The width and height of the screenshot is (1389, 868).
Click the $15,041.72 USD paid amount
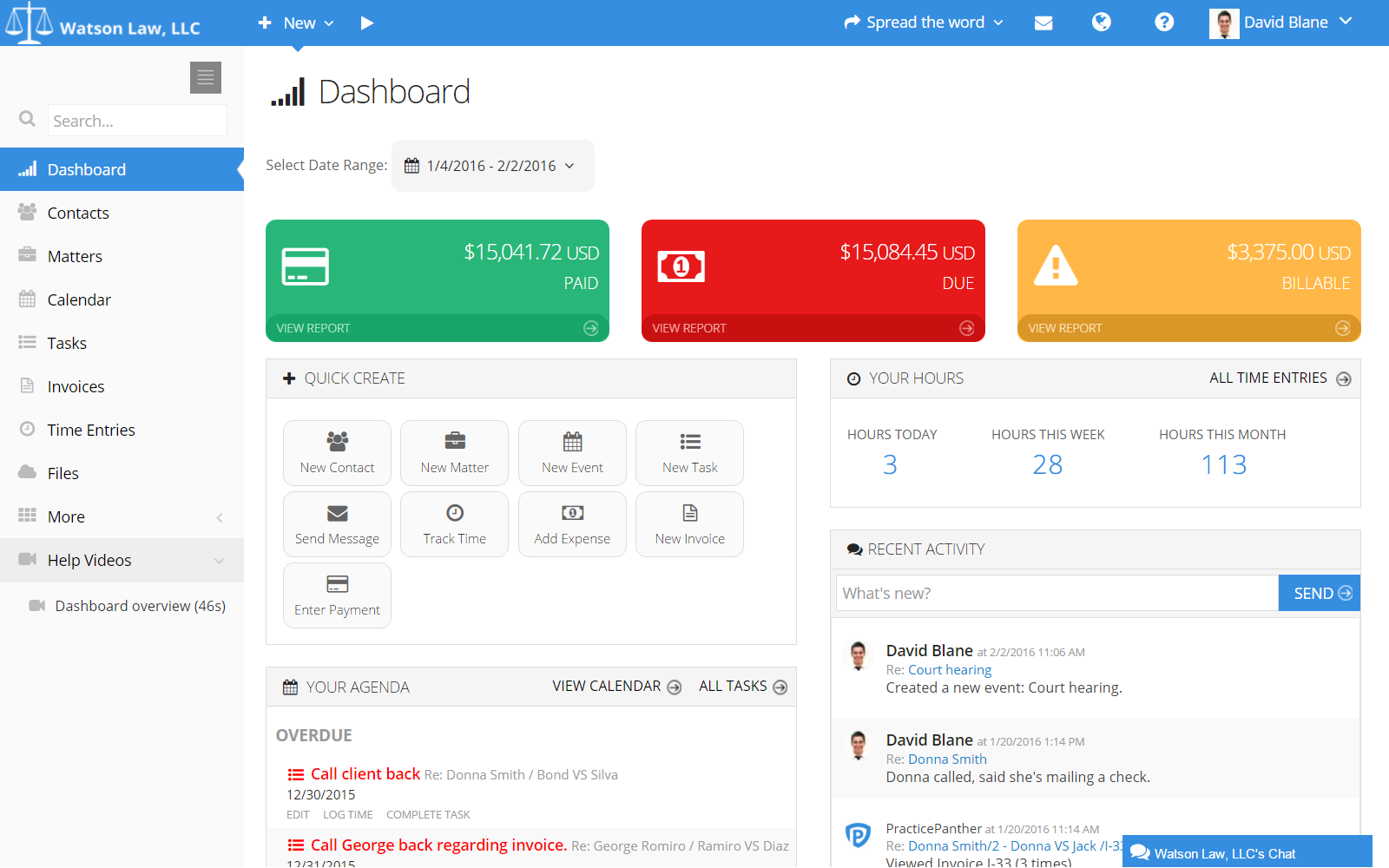pos(531,253)
